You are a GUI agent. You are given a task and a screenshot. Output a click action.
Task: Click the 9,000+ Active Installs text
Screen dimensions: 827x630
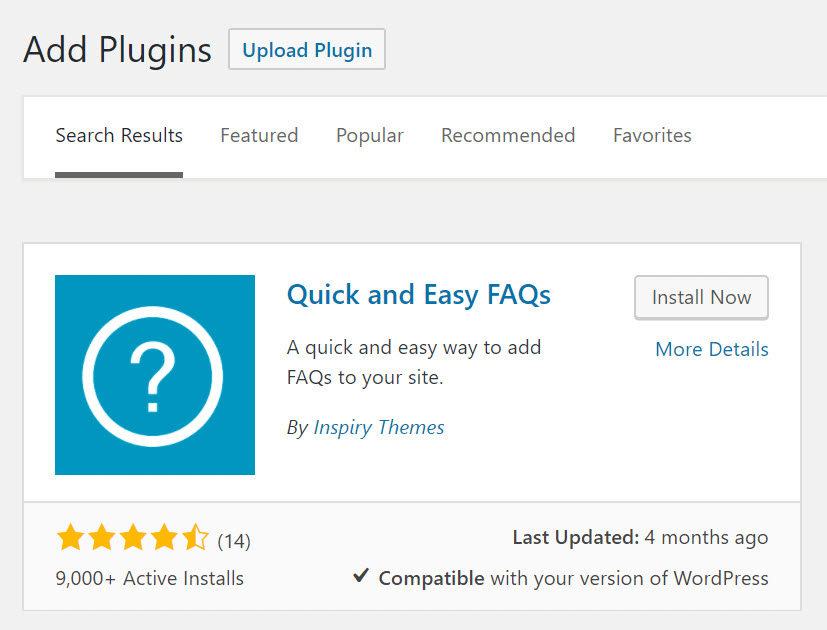point(149,578)
